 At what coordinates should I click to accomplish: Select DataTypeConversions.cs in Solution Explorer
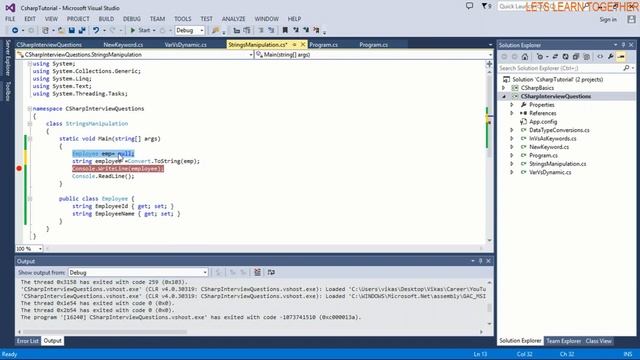click(559, 130)
